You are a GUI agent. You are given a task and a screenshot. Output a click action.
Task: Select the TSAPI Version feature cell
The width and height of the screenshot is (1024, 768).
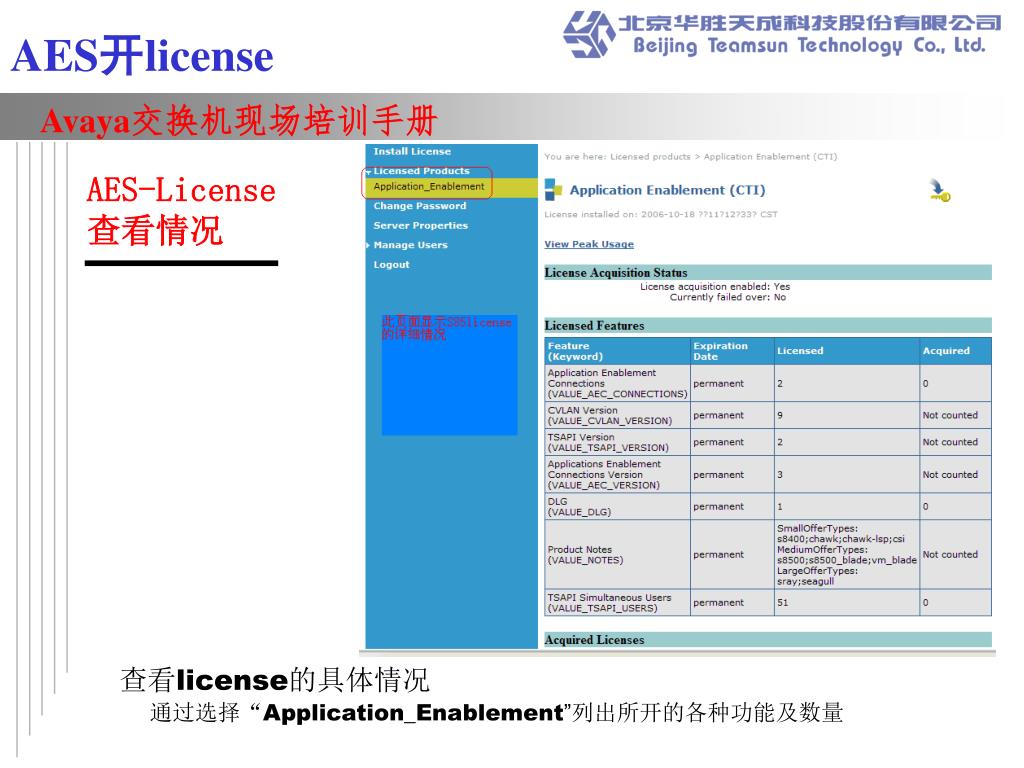[618, 442]
